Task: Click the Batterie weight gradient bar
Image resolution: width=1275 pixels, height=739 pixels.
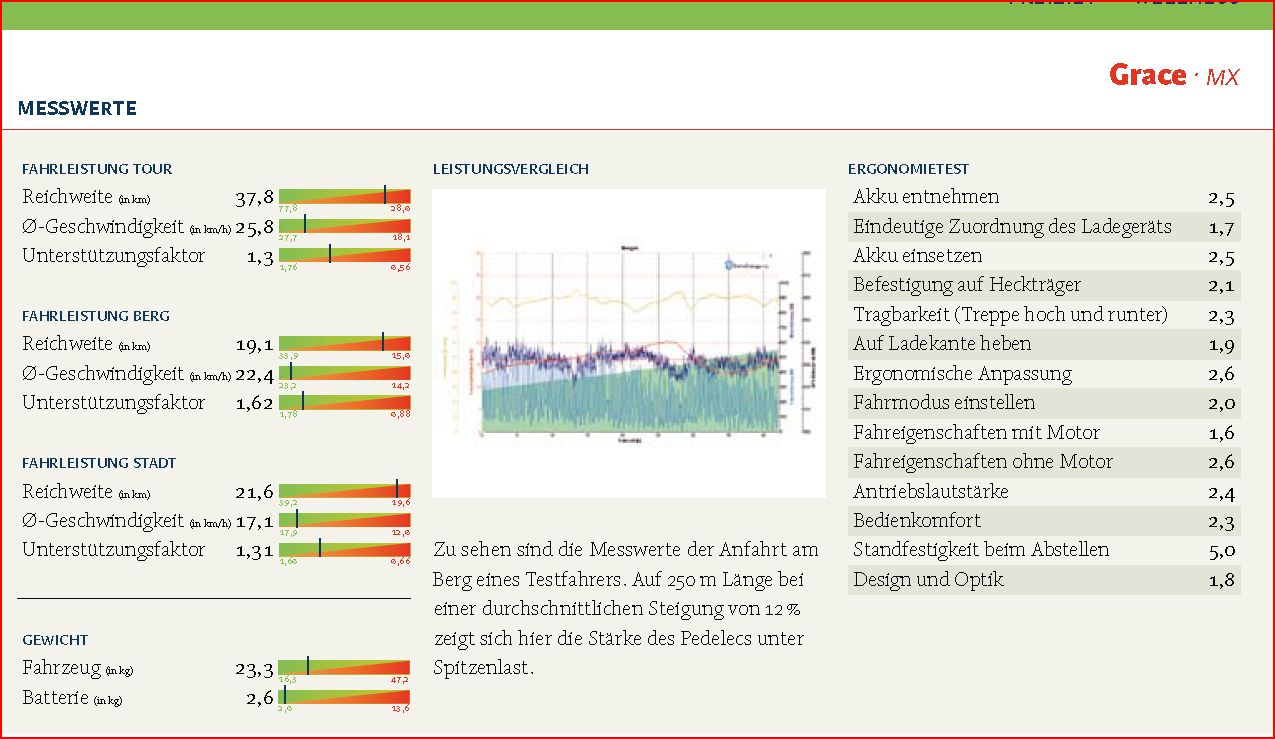Action: point(345,697)
